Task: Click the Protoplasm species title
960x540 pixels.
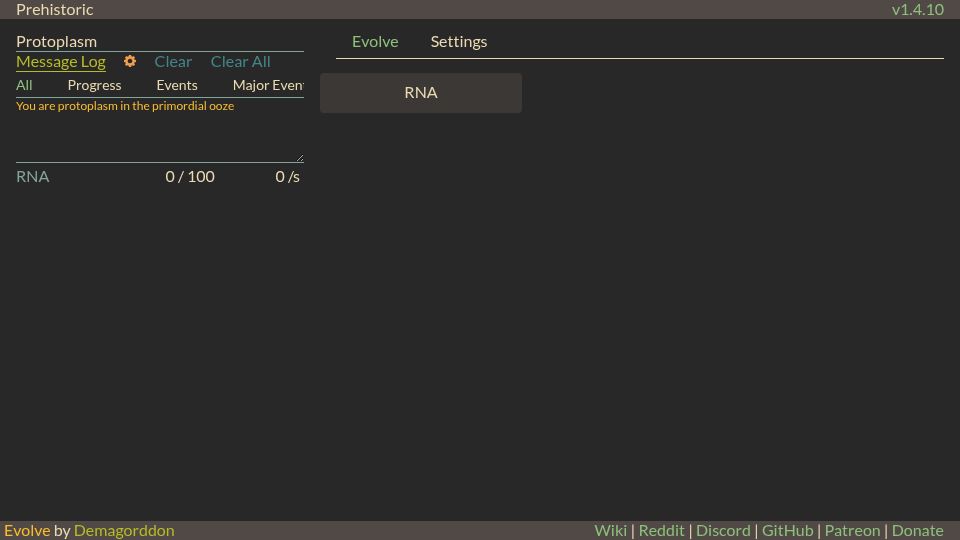Action: click(x=56, y=42)
